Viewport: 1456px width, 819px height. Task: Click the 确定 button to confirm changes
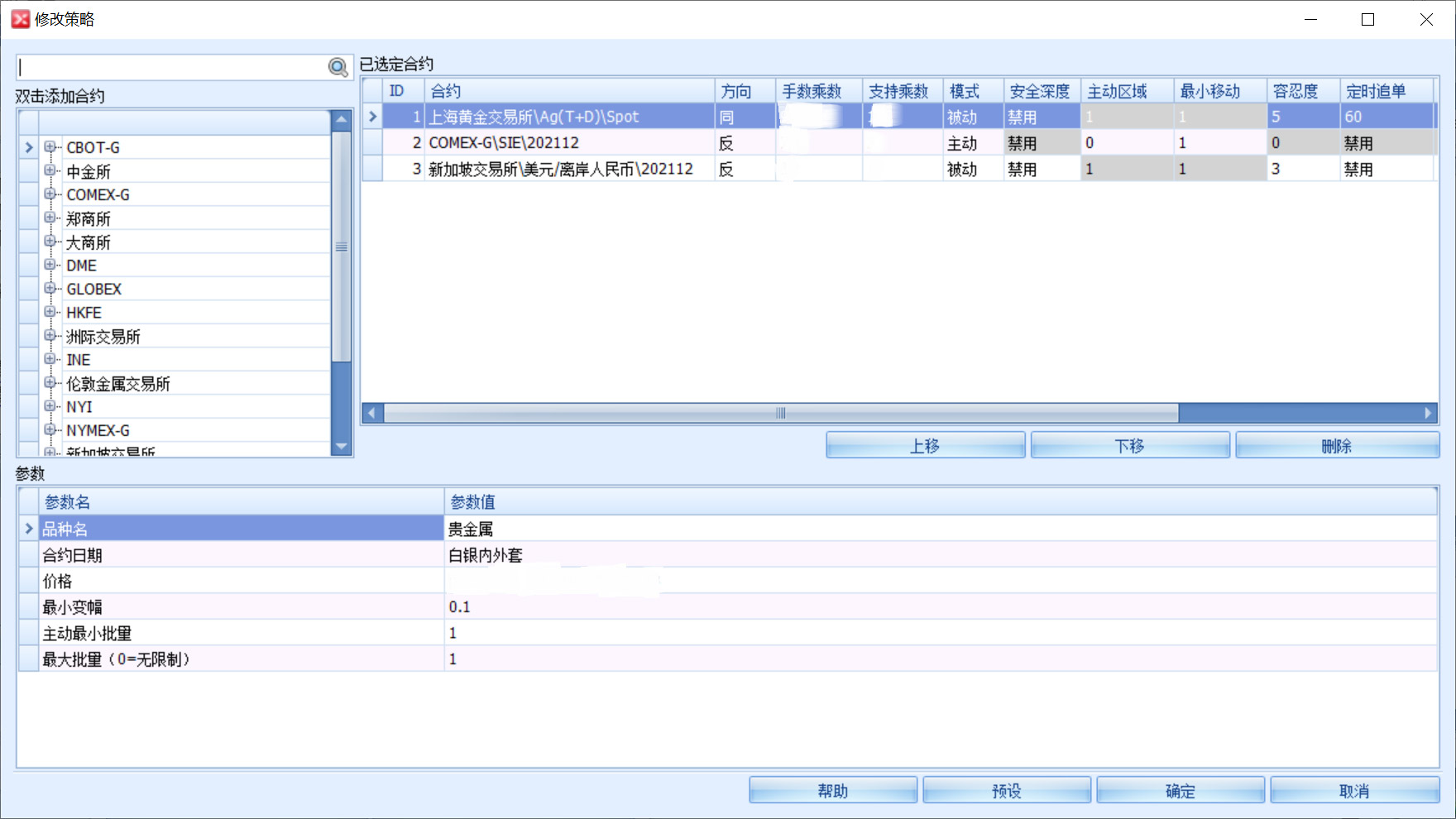(x=1181, y=789)
